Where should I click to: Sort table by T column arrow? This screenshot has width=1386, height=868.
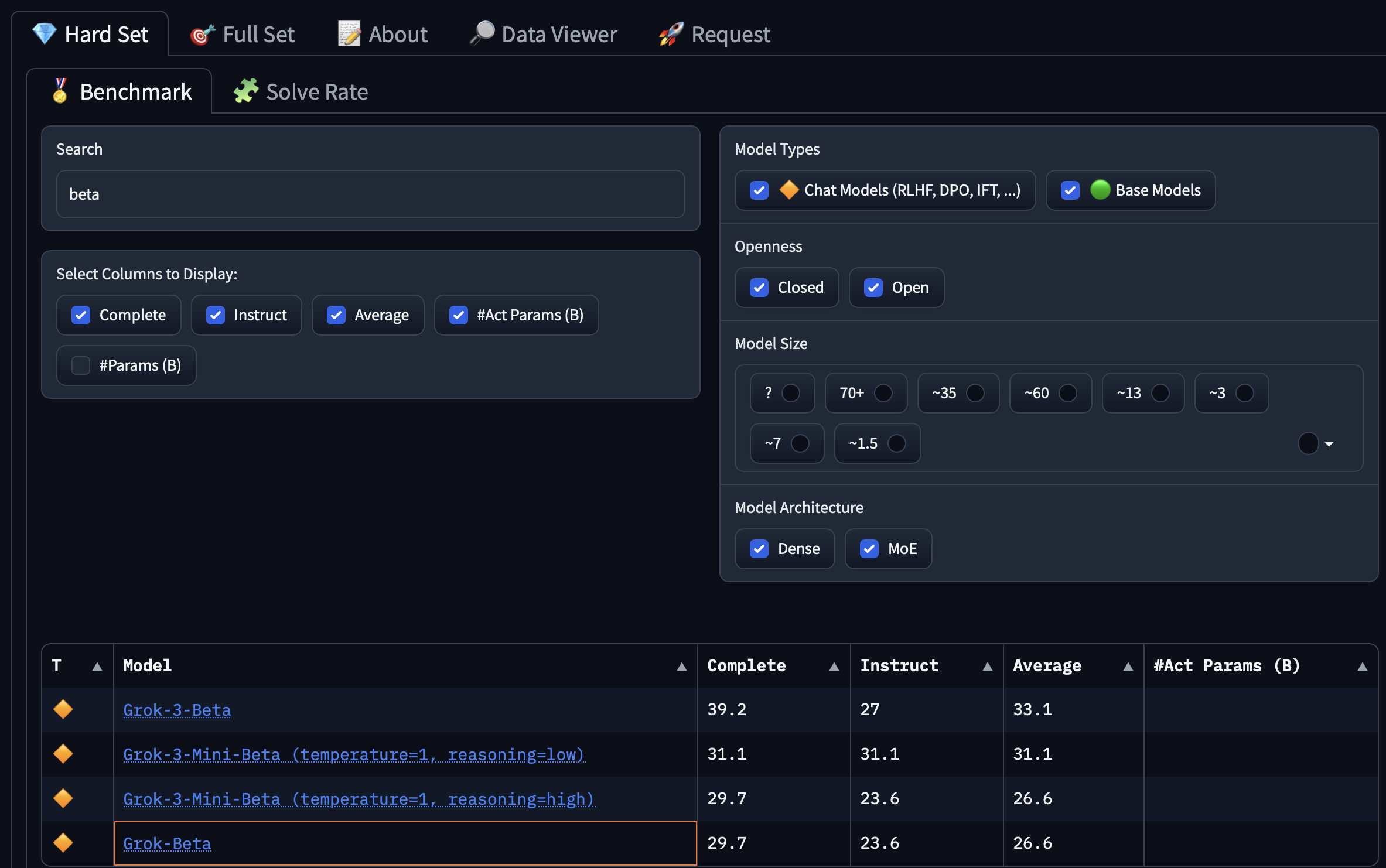point(97,667)
